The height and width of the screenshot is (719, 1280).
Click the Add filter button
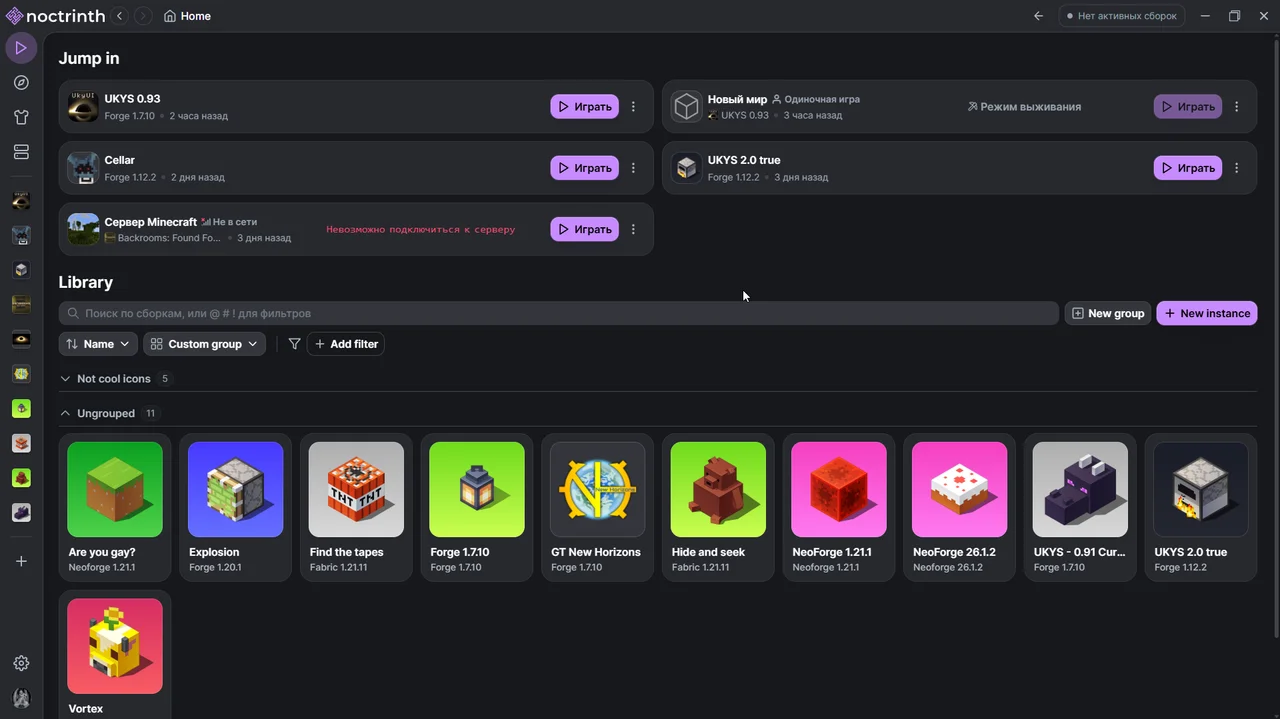pyautogui.click(x=346, y=344)
